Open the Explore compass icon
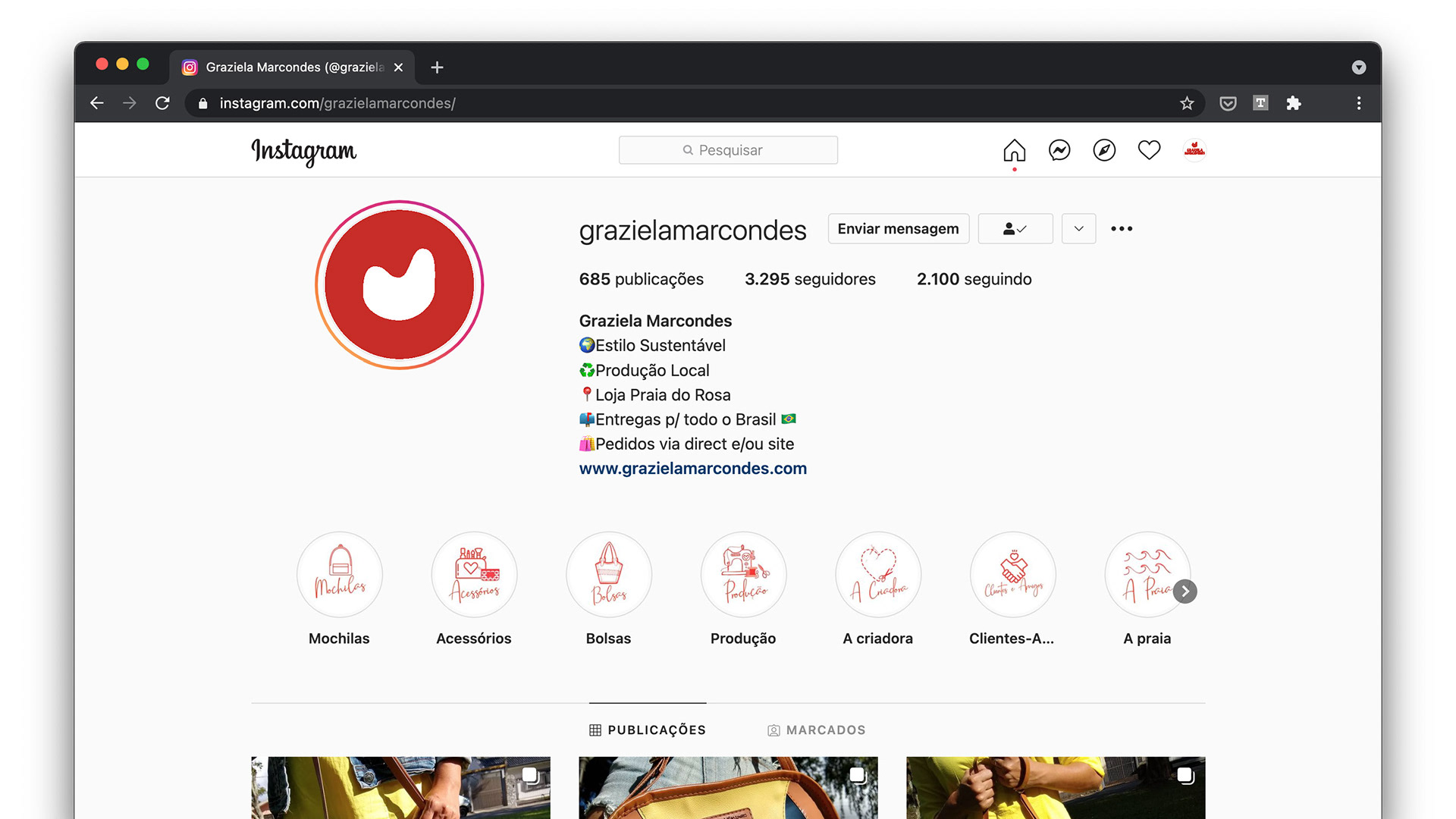This screenshot has height=819, width=1456. (1104, 150)
